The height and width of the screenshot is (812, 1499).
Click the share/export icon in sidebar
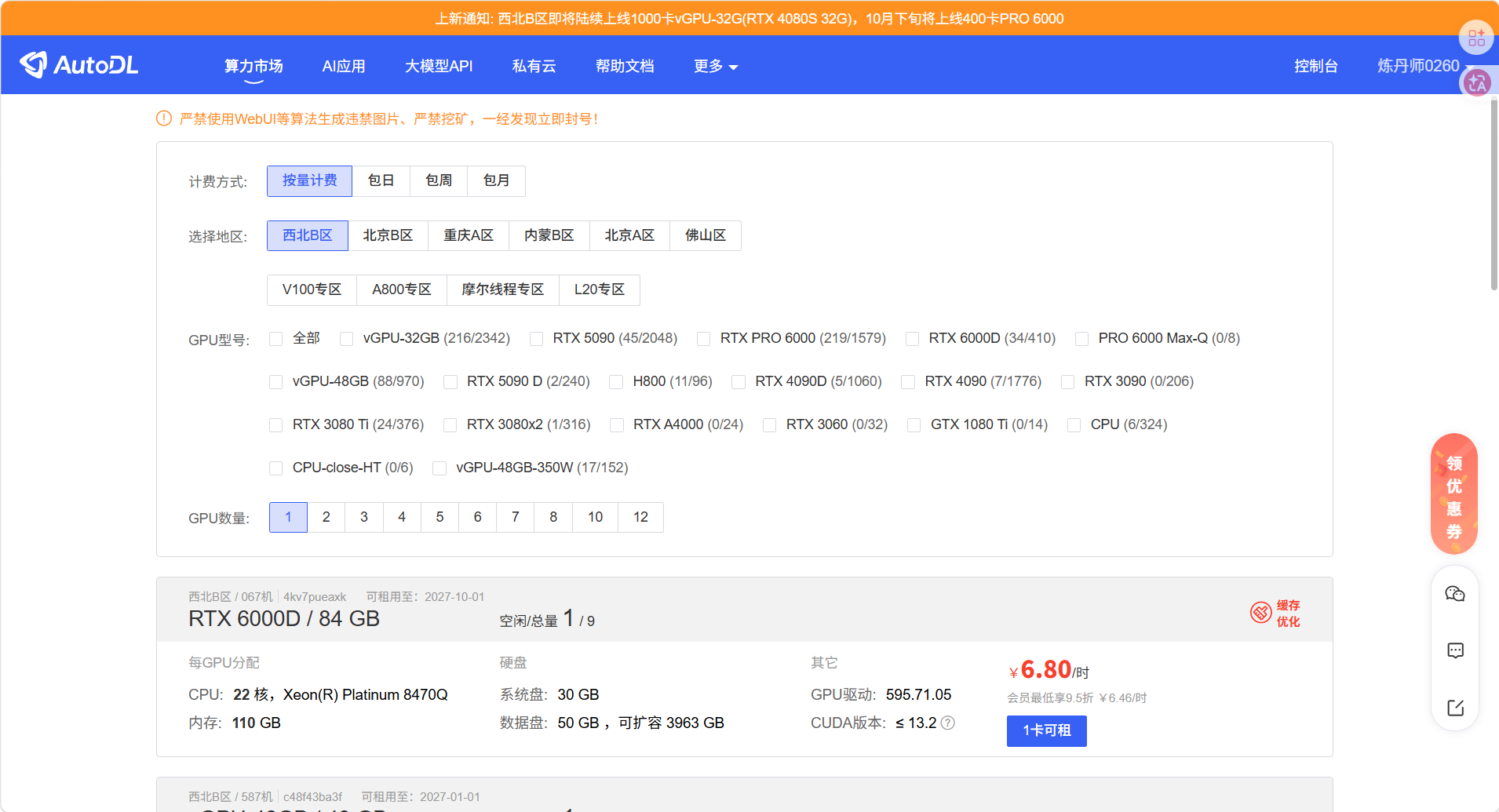(x=1455, y=708)
